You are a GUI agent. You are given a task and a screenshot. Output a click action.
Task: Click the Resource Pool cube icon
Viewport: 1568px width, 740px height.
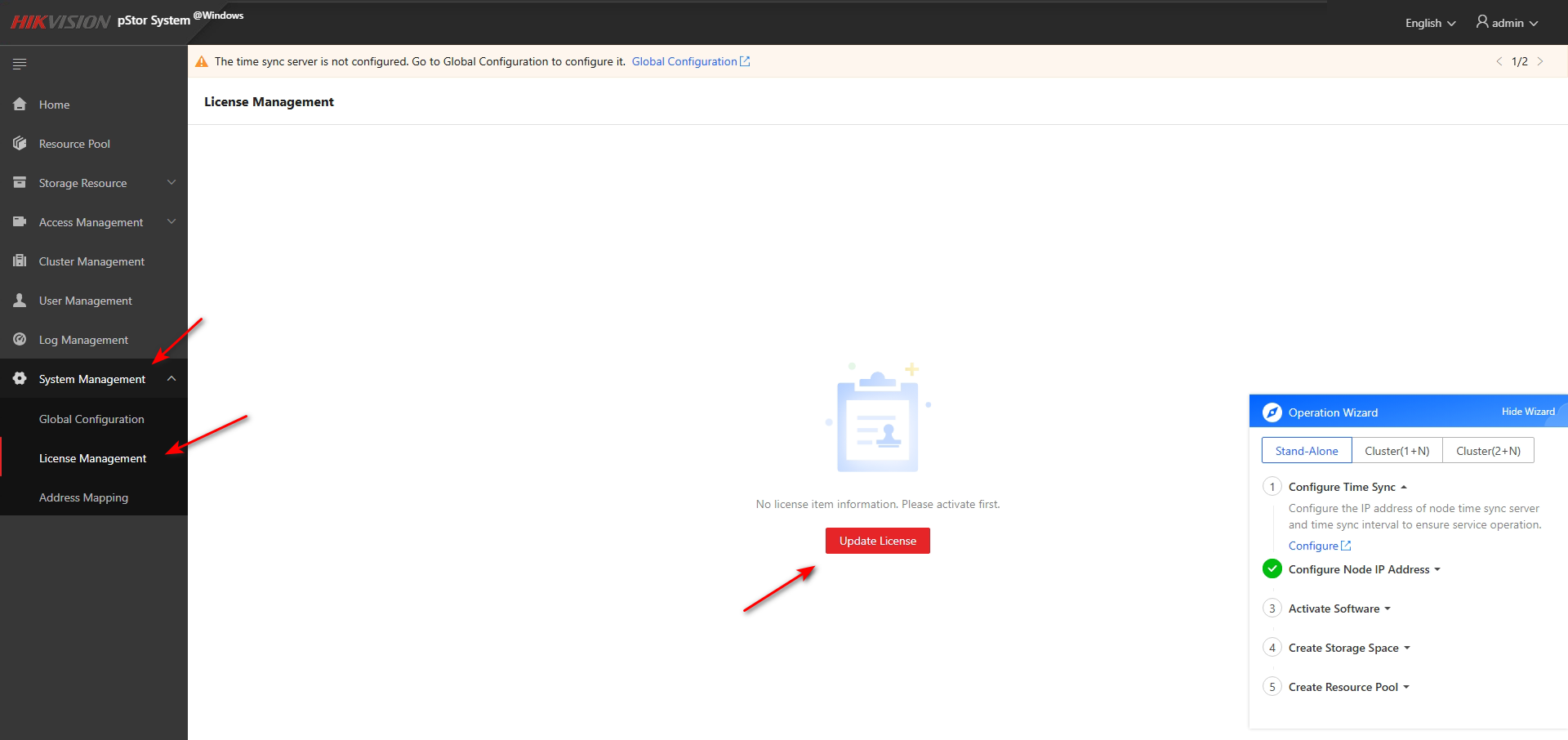[x=20, y=143]
